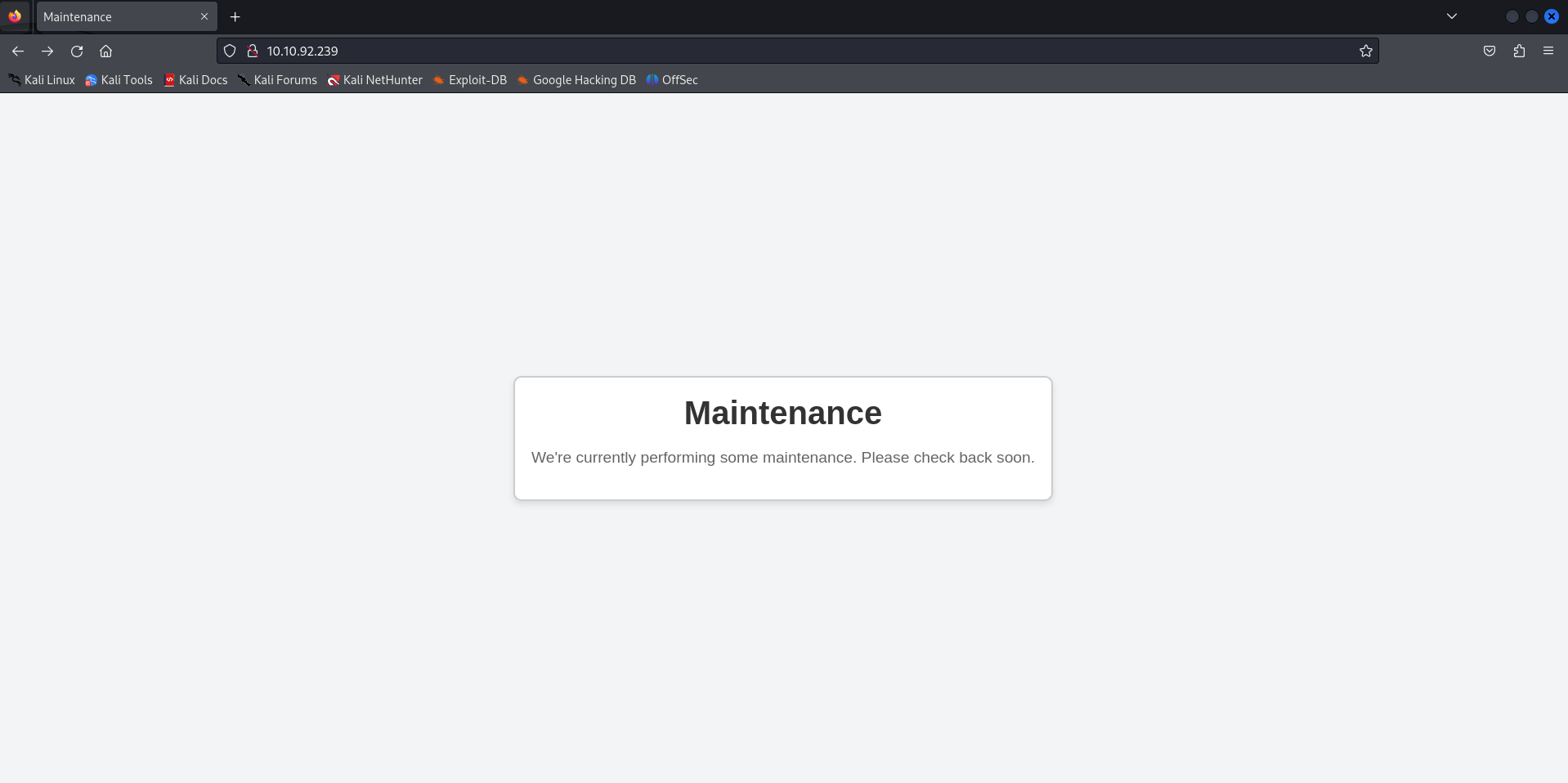
Task: Expand the list all tabs dropdown
Action: [x=1452, y=16]
